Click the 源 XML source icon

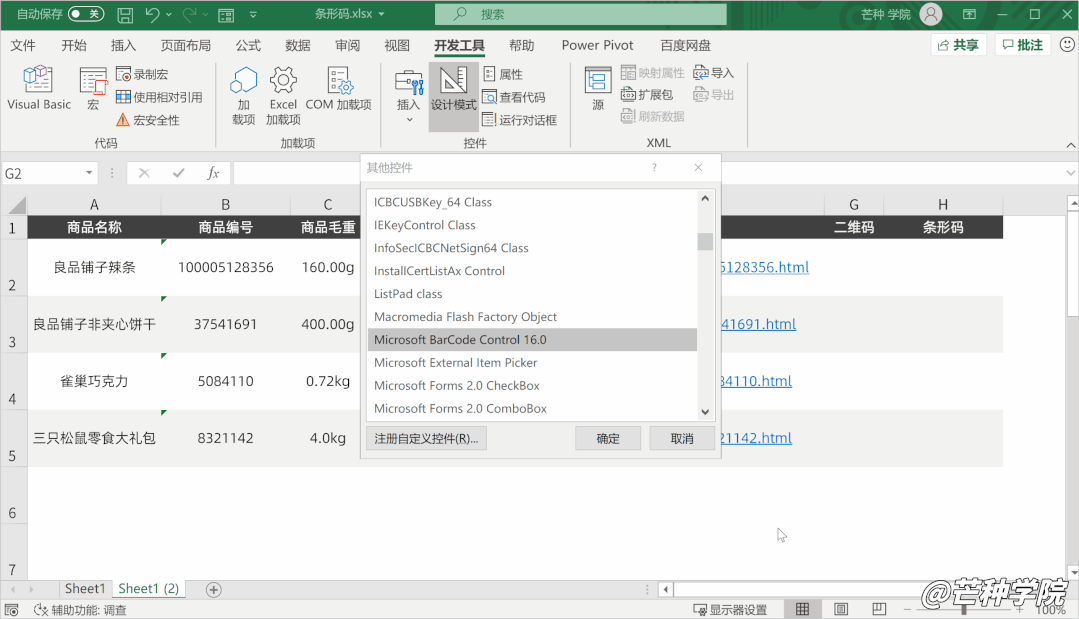[x=598, y=88]
